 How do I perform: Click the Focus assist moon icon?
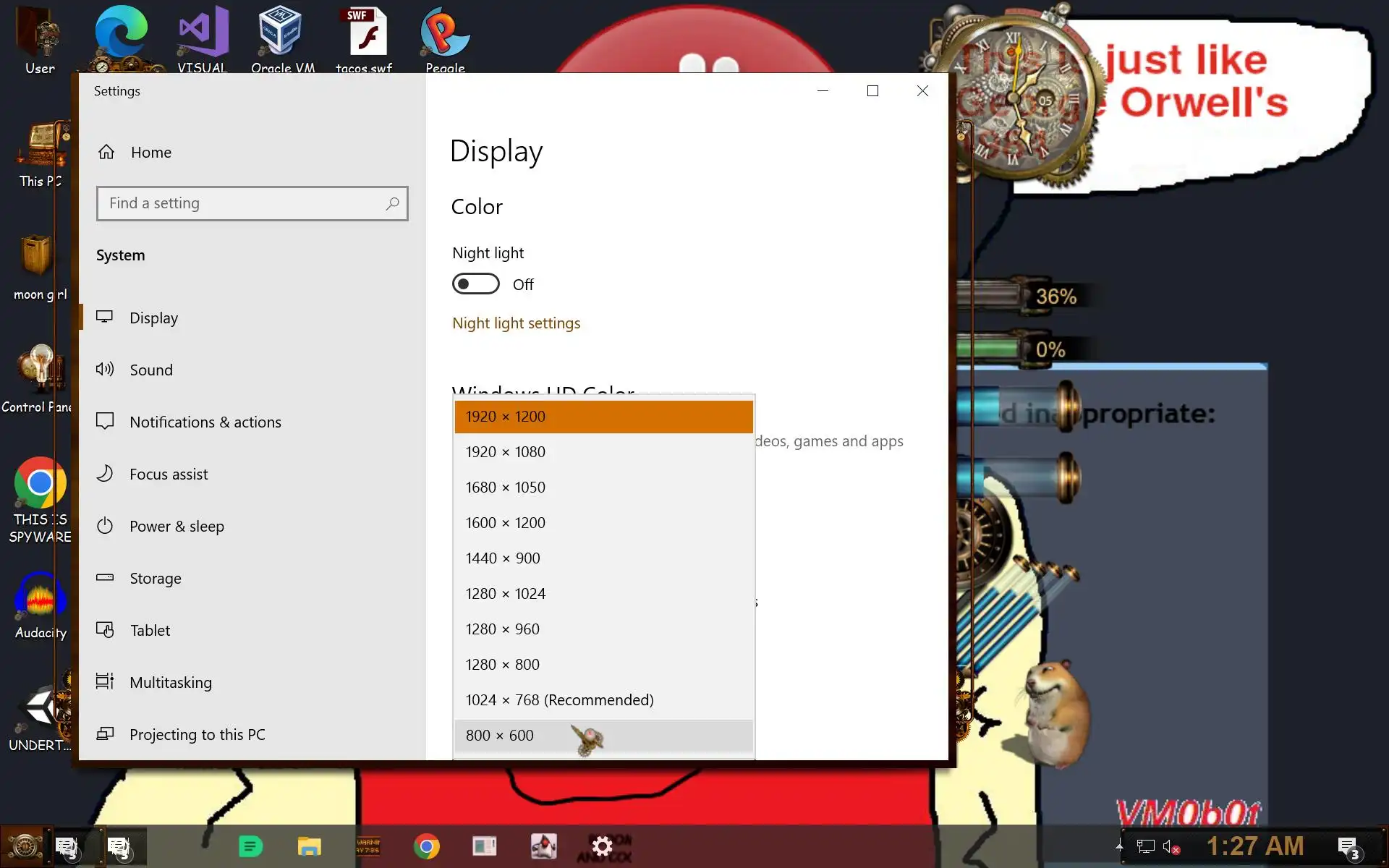(x=105, y=474)
